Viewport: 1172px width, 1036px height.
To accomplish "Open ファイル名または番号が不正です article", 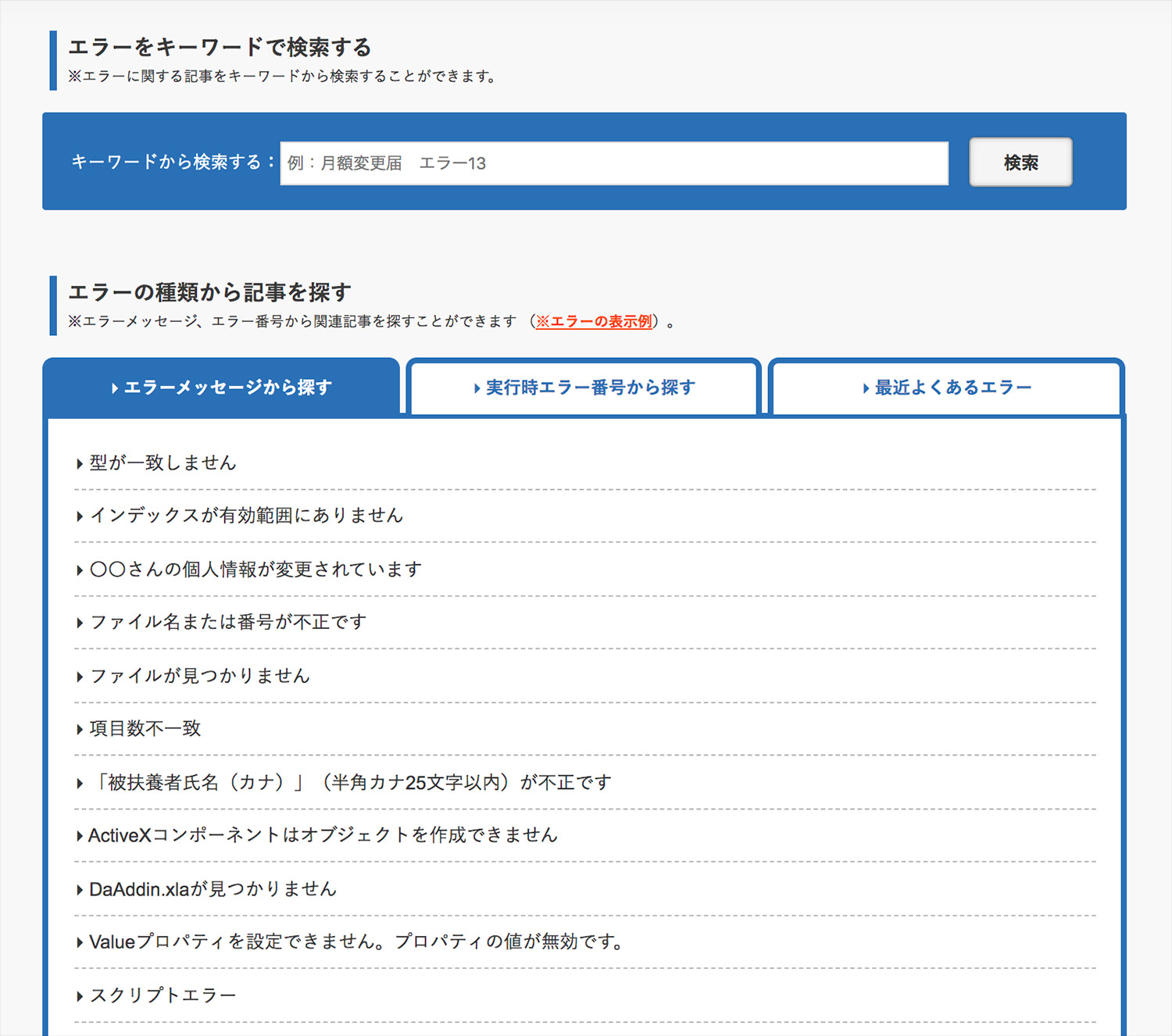I will pyautogui.click(x=228, y=622).
